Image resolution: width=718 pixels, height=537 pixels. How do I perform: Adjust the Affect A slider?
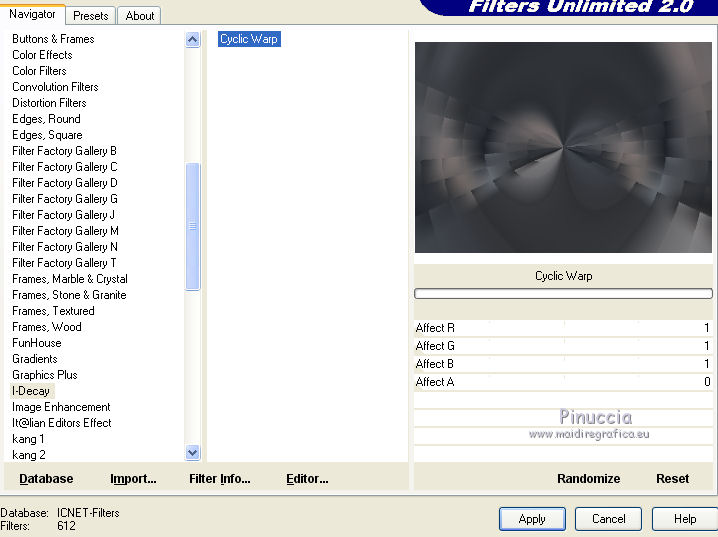563,382
